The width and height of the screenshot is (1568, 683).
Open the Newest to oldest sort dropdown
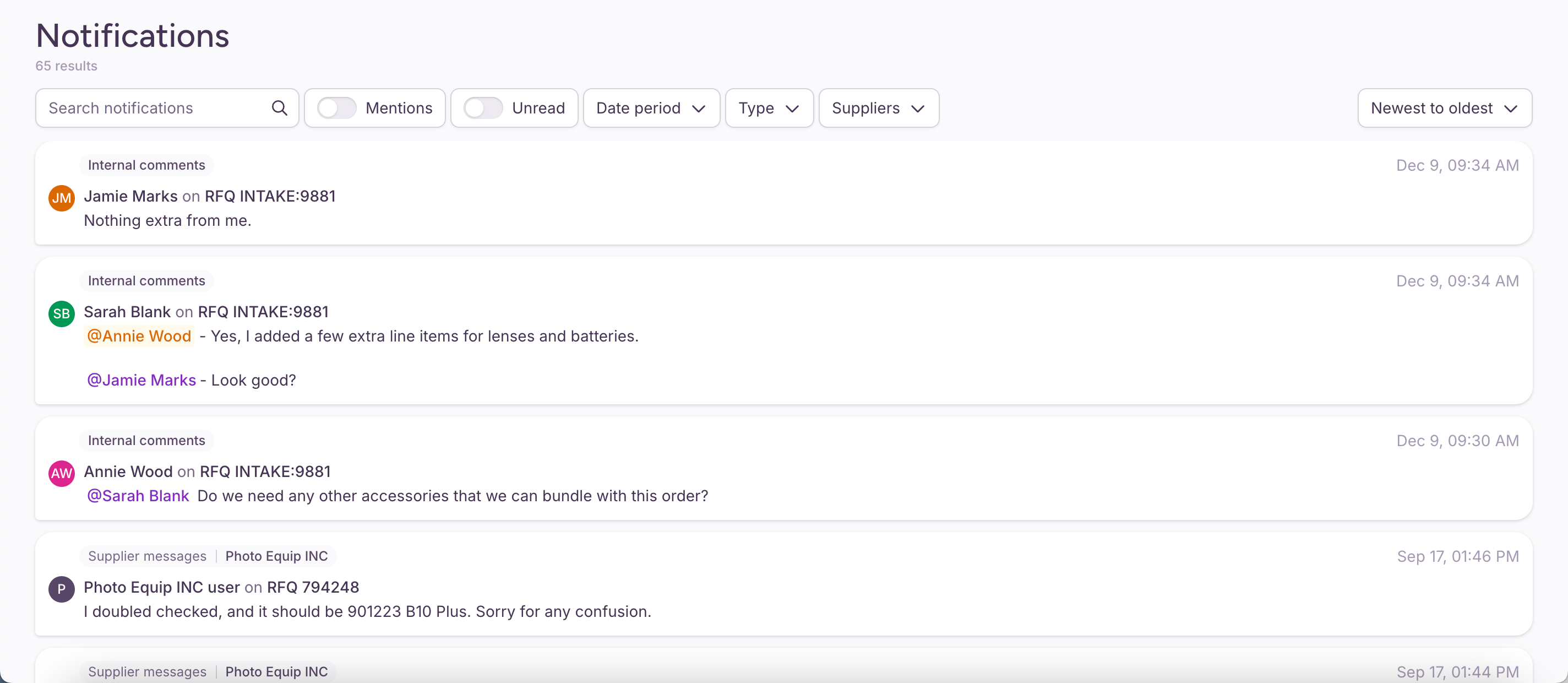point(1445,109)
